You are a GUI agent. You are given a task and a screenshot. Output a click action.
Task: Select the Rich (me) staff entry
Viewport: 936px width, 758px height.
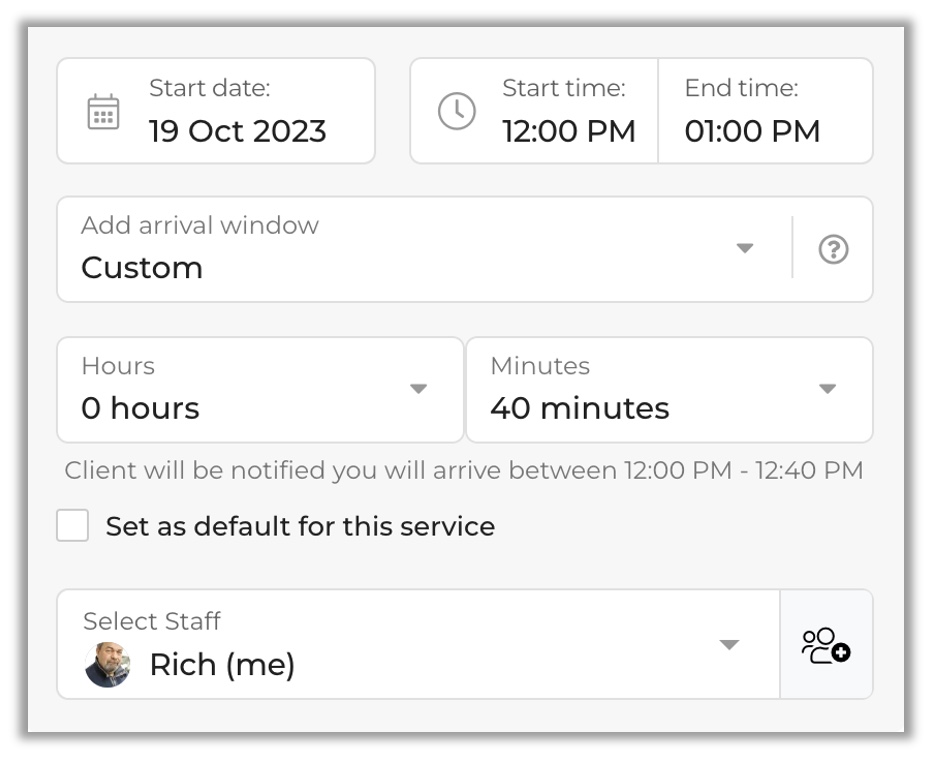[x=222, y=665]
